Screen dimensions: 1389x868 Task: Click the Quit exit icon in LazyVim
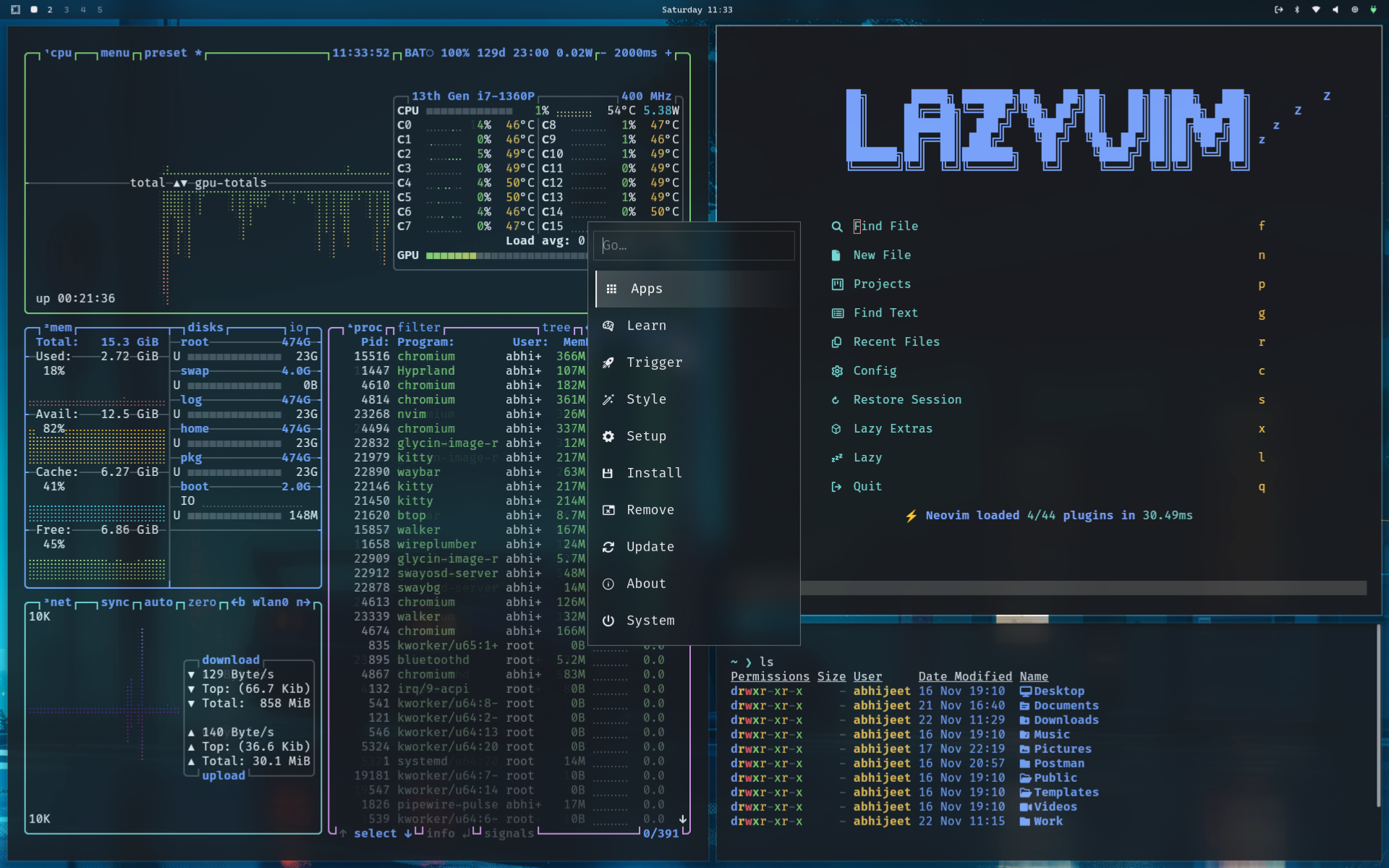pyautogui.click(x=836, y=487)
